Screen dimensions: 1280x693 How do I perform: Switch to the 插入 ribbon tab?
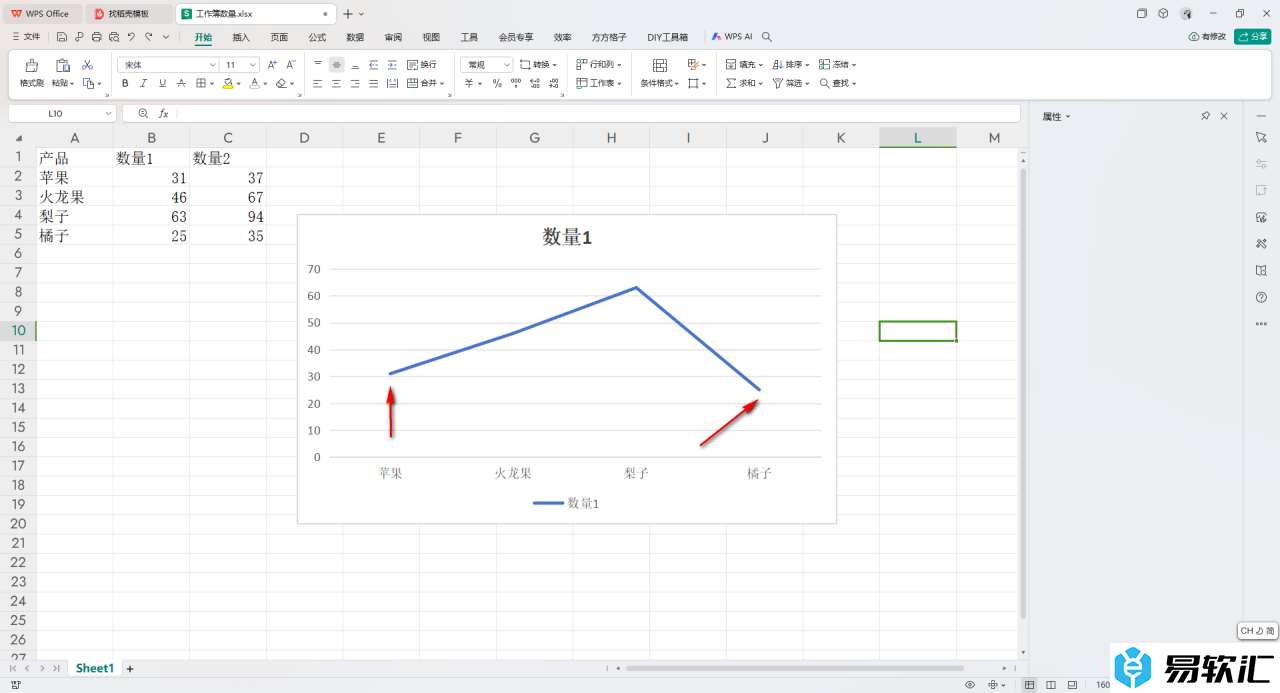241,37
